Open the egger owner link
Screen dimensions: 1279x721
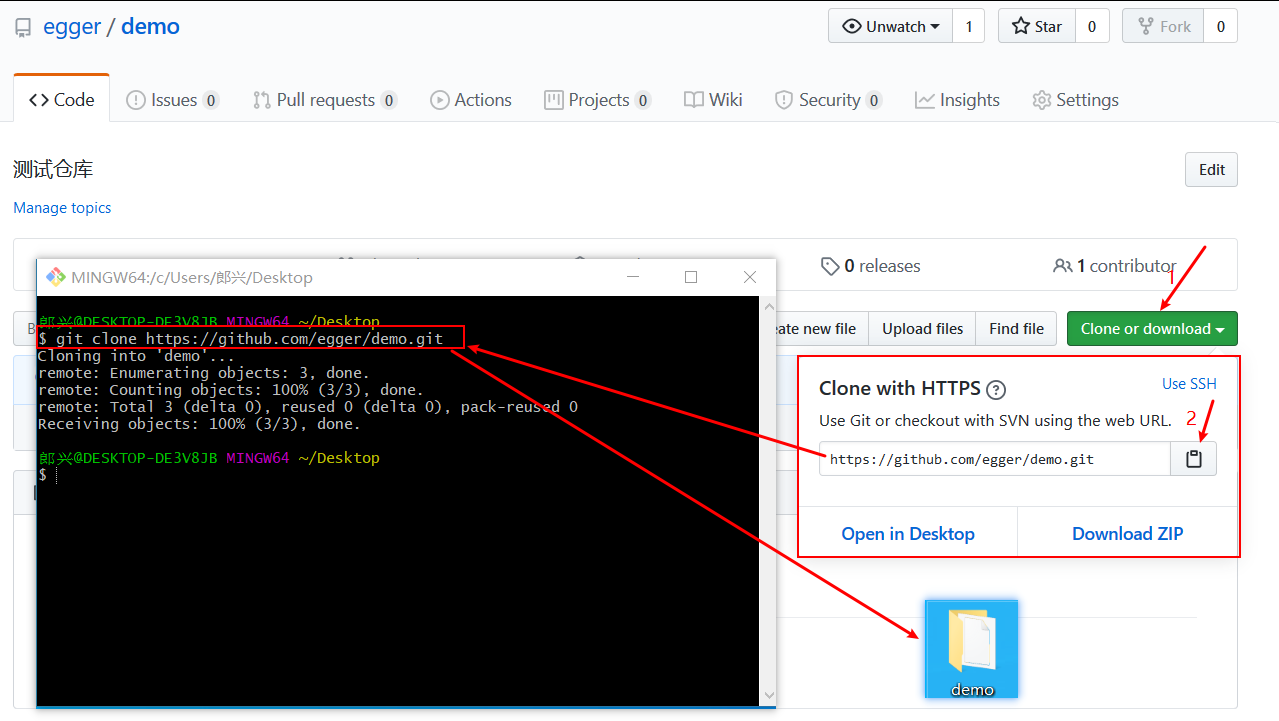pyautogui.click(x=72, y=26)
